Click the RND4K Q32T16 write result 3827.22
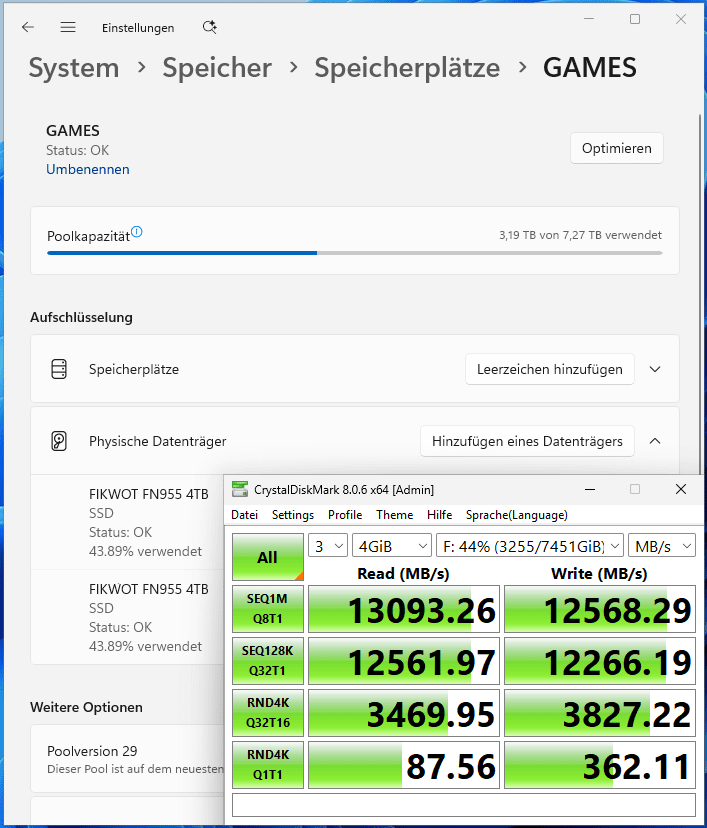Screen dimensions: 707x828 click(600, 713)
